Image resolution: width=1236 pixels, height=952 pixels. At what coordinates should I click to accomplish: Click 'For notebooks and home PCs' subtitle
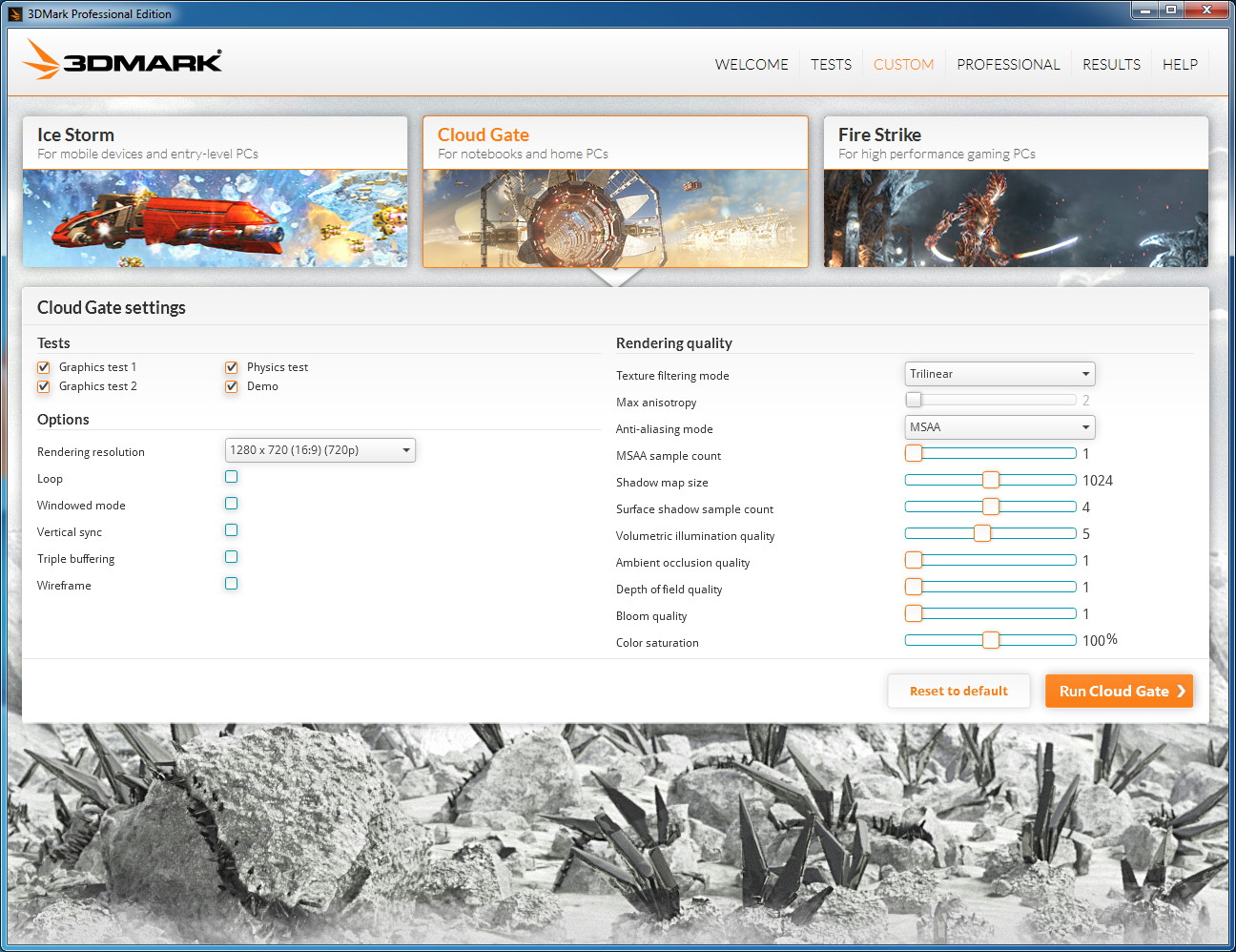coord(523,154)
